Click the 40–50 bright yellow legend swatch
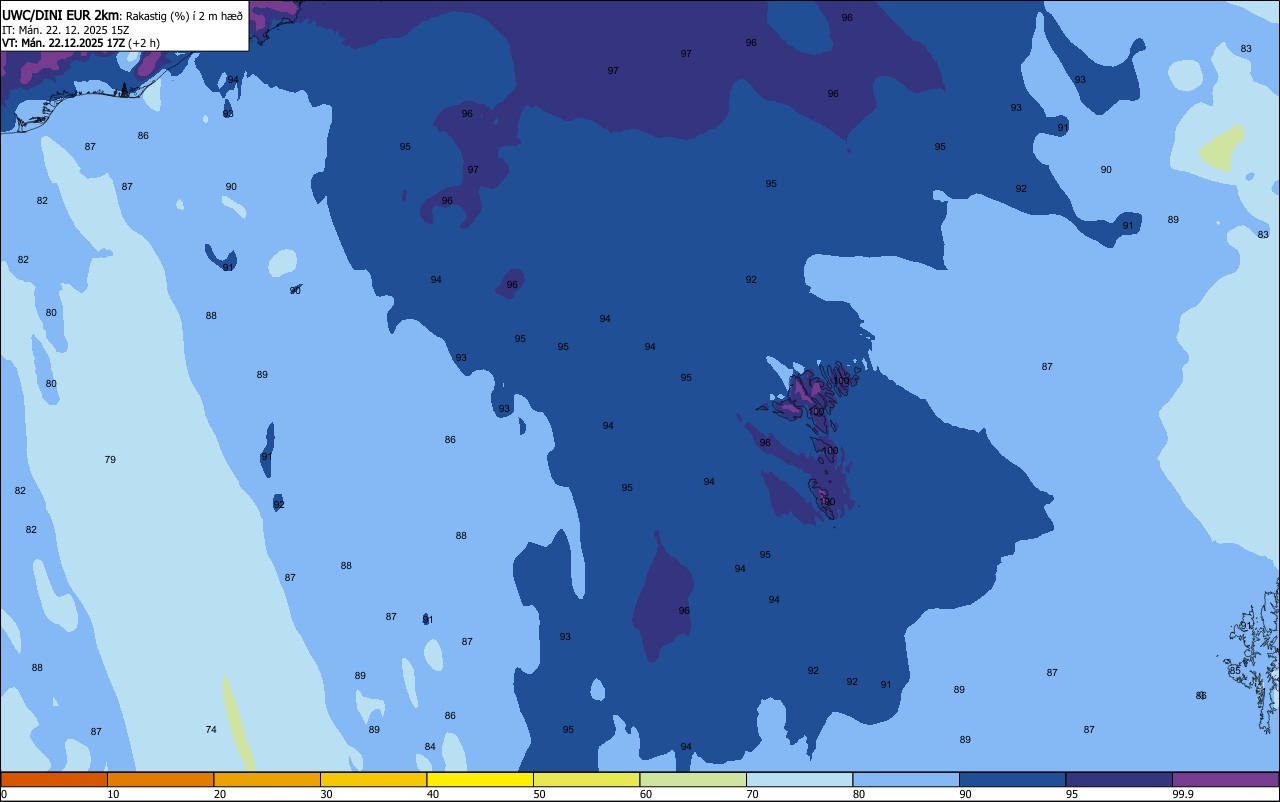Screen dimensions: 1280x802 coord(480,779)
